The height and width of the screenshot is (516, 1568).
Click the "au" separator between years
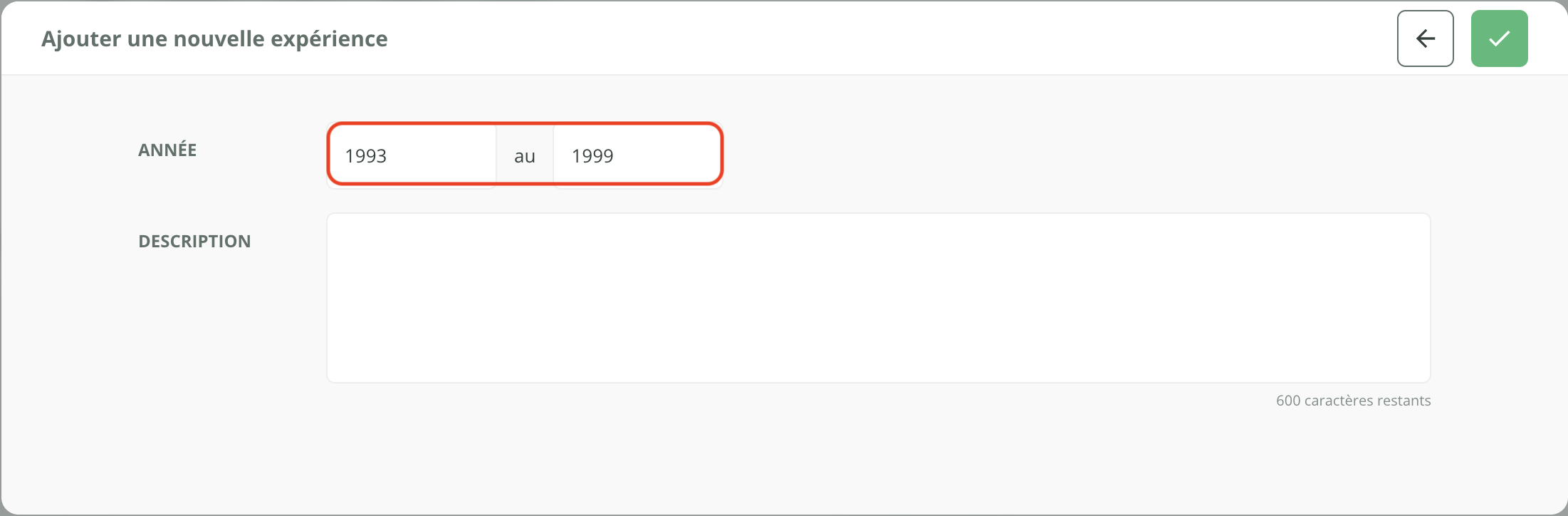525,156
